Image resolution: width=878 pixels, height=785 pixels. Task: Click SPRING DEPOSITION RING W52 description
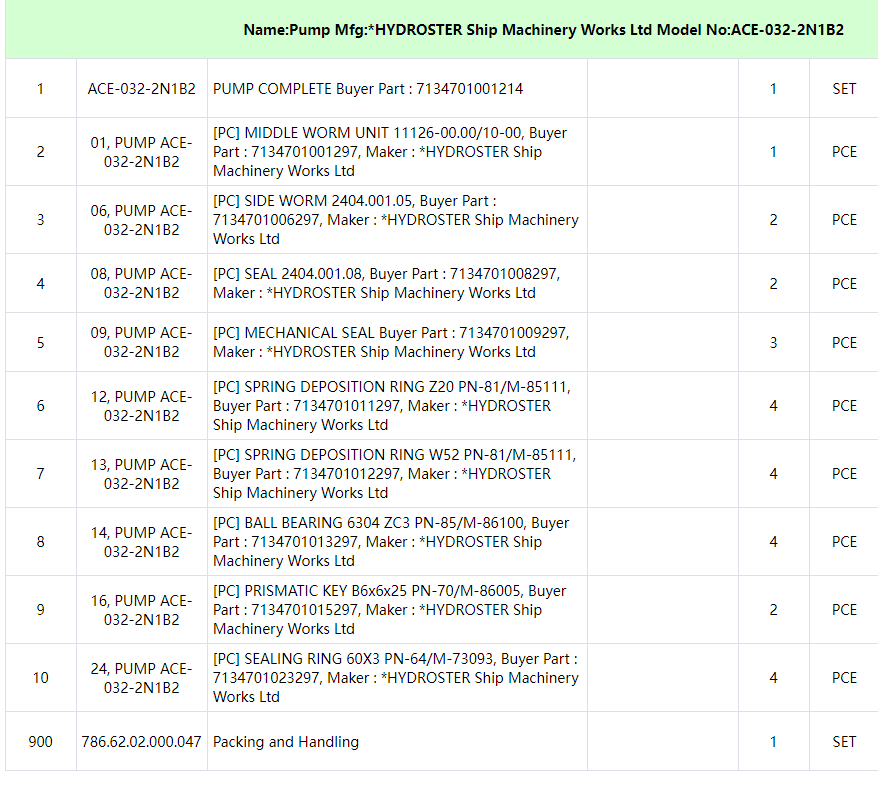(394, 474)
